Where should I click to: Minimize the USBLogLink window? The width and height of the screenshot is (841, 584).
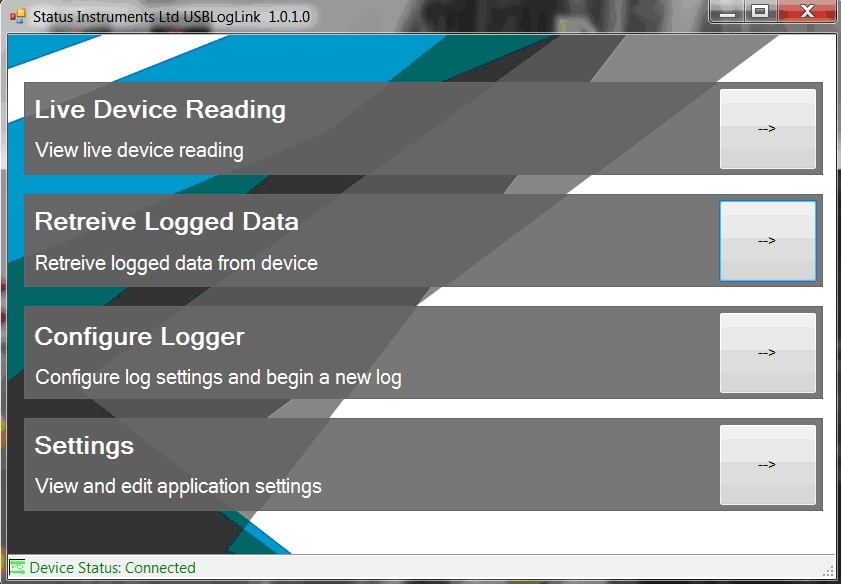[x=727, y=12]
